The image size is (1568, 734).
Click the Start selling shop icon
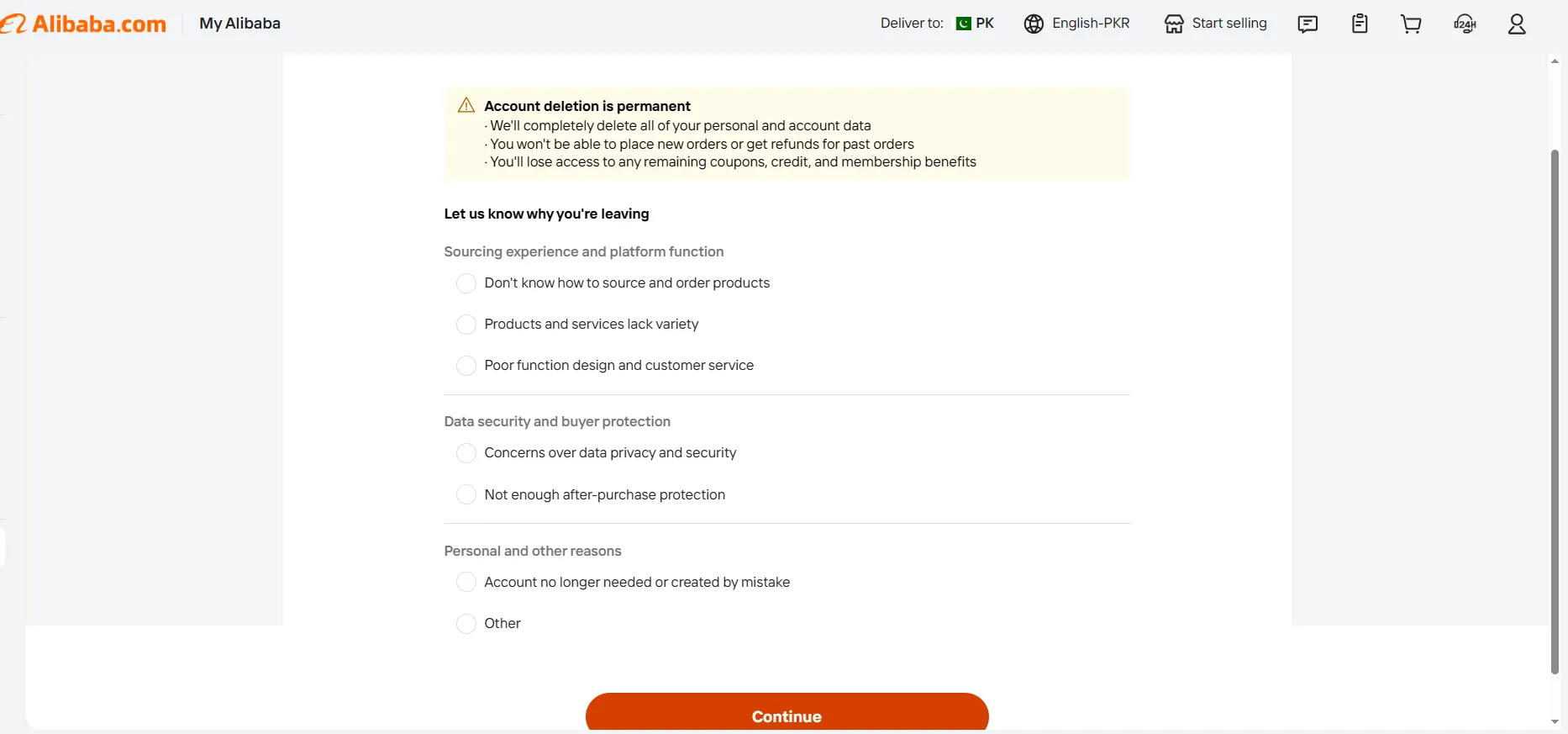1174,24
